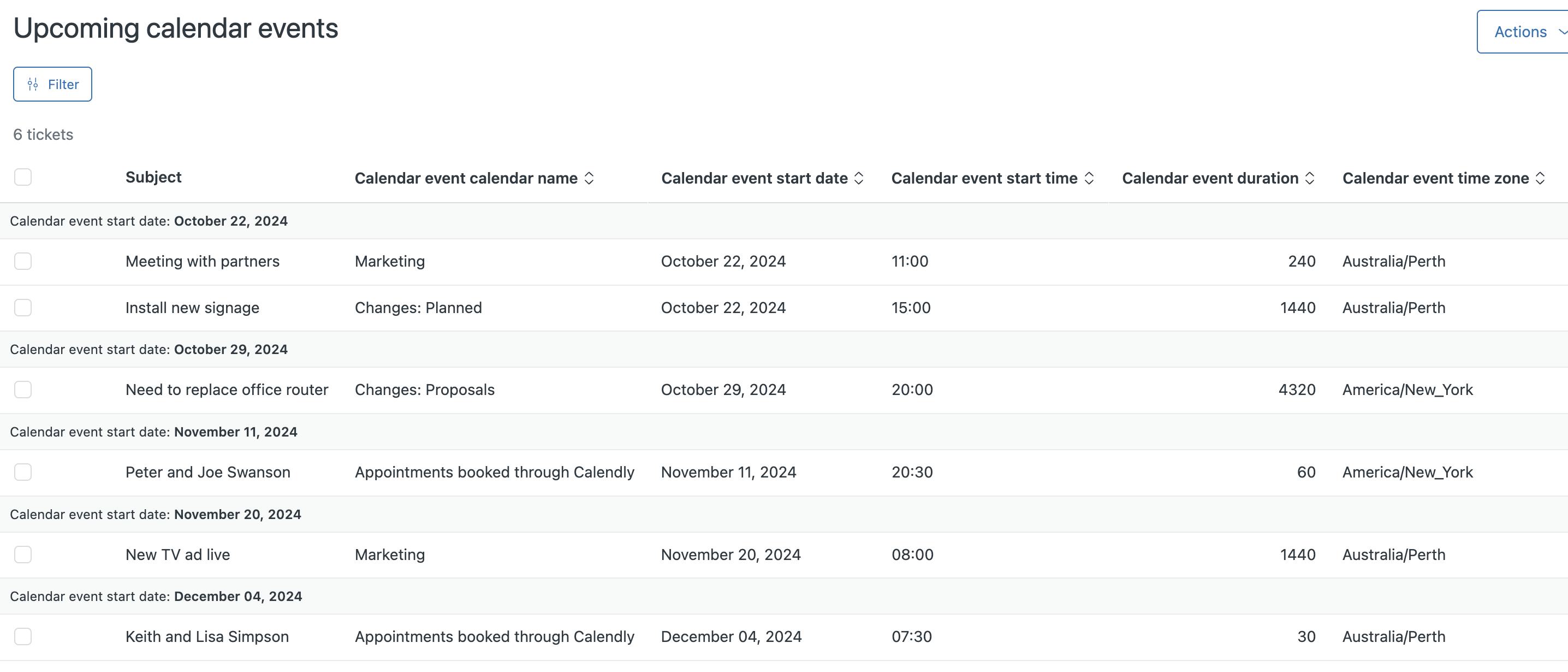Sort by Calendar event start date arrows

coord(859,179)
